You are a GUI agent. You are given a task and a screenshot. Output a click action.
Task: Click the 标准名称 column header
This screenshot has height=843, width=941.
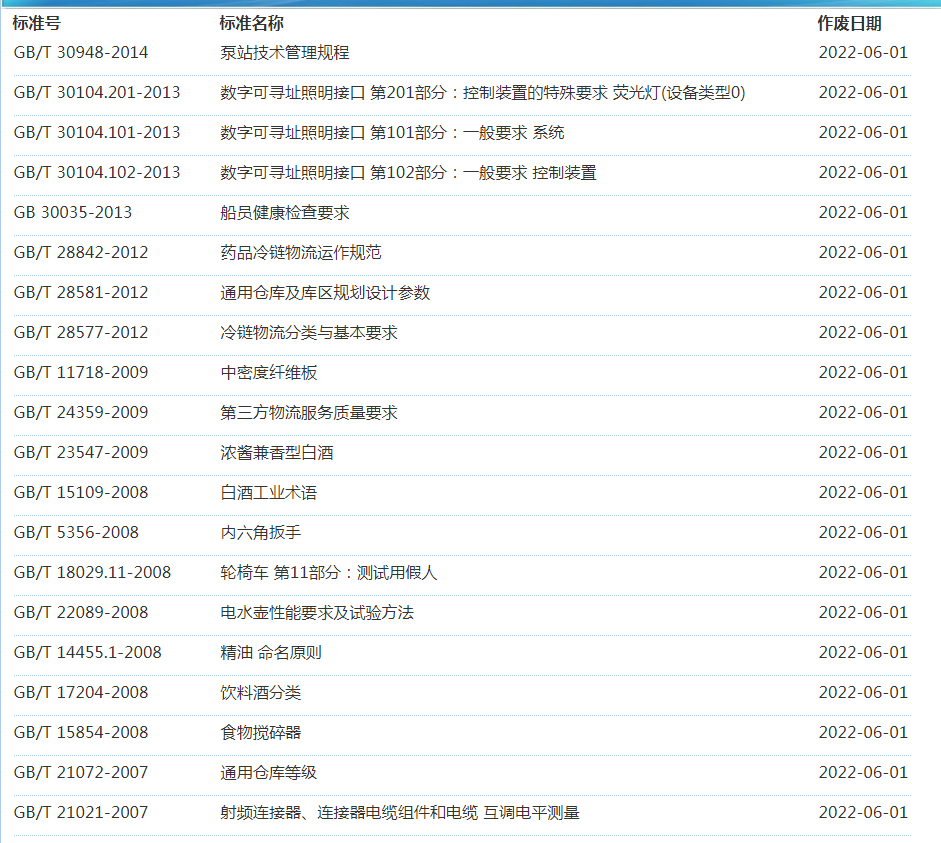tap(251, 23)
